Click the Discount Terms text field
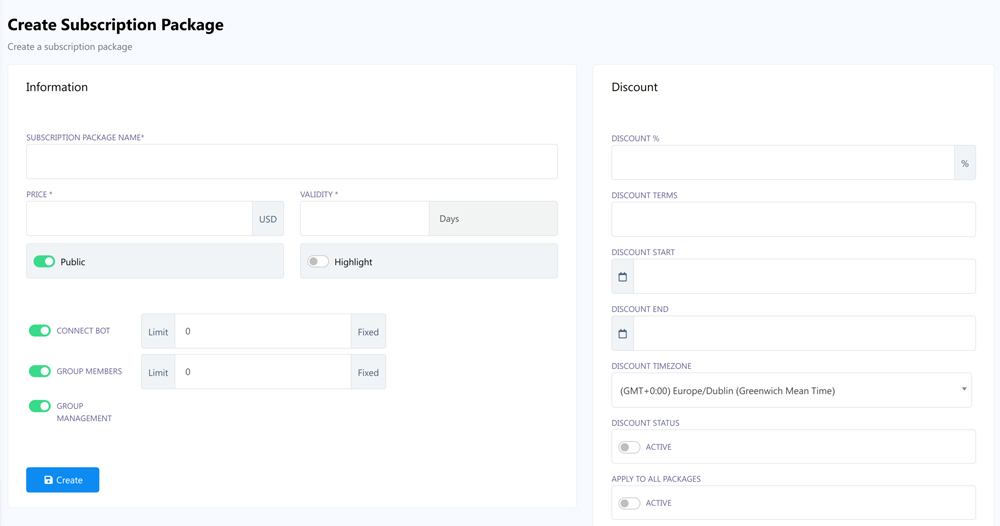Screen dimensions: 1000x526 click(792, 220)
